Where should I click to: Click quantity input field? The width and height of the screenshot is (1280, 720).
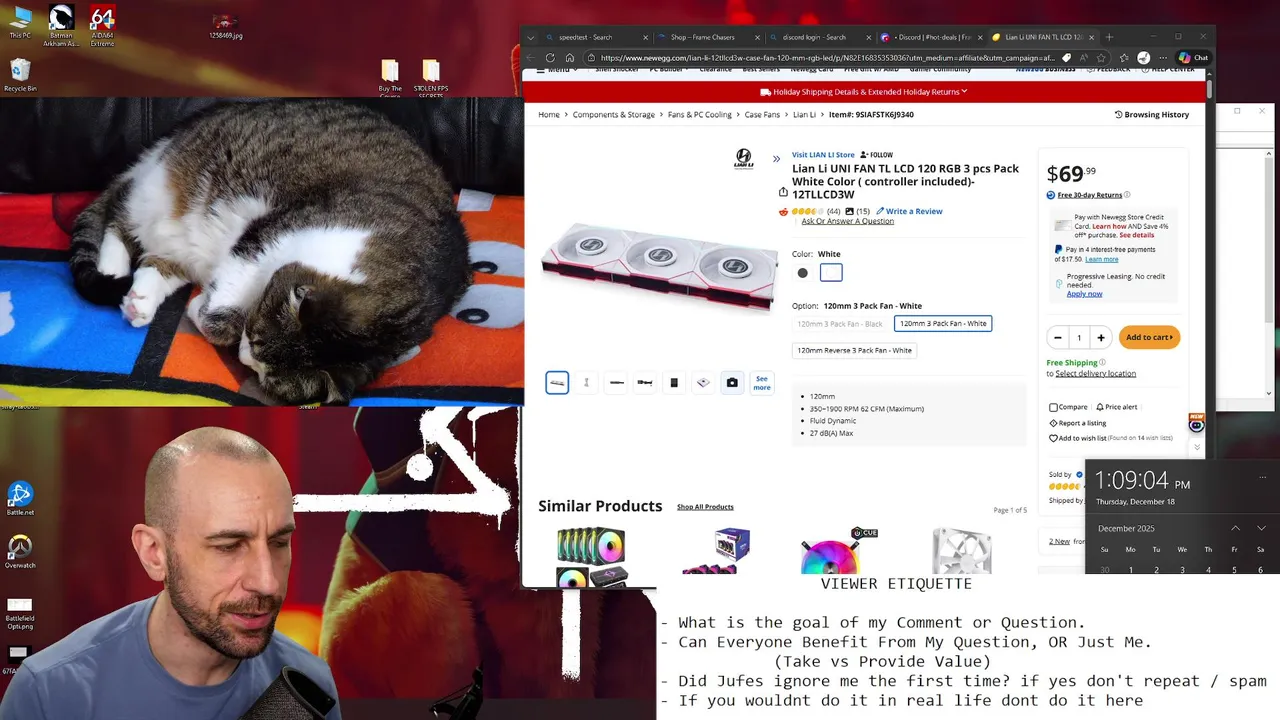click(x=1079, y=338)
